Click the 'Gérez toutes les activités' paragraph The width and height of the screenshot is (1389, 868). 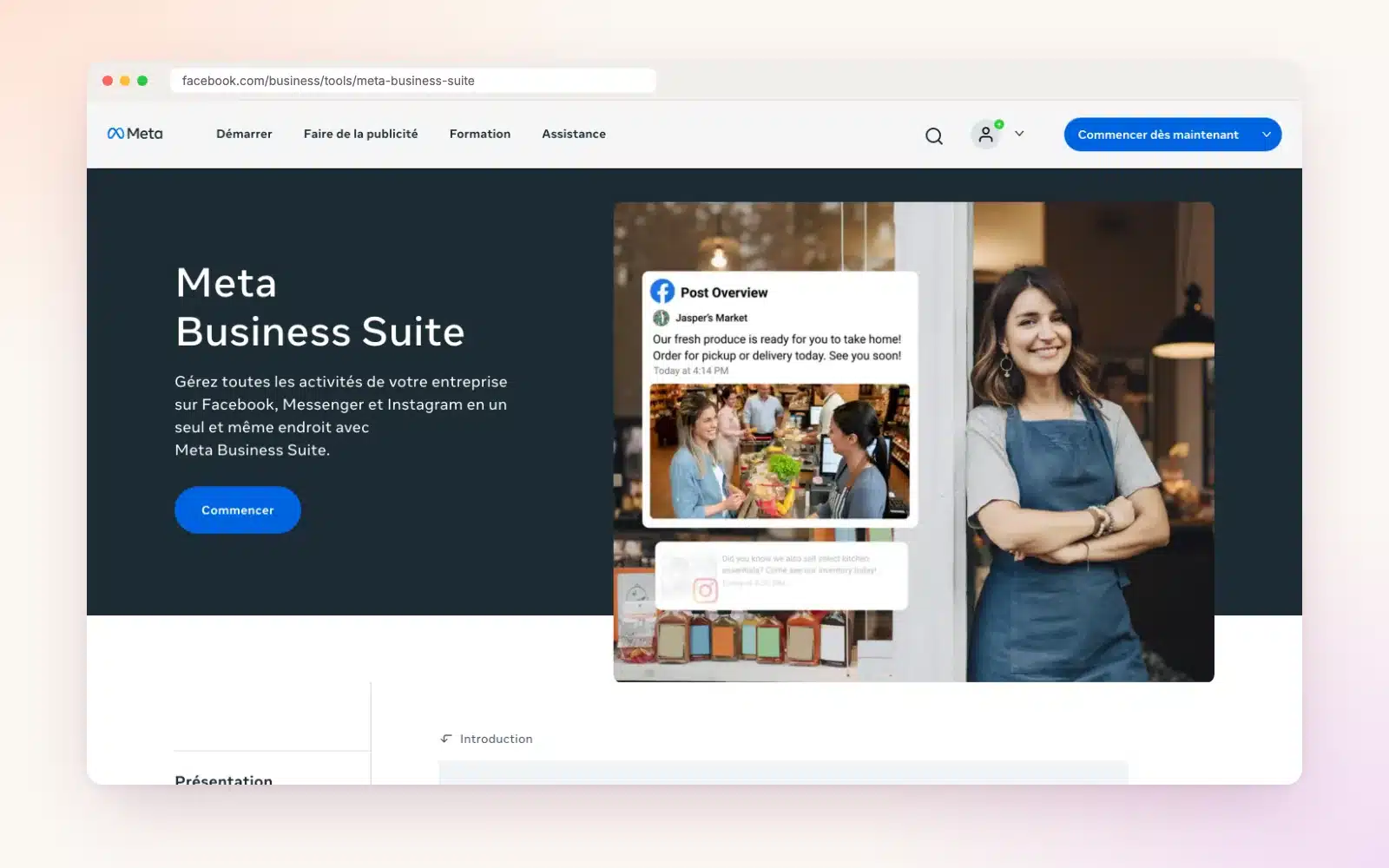[x=341, y=416]
